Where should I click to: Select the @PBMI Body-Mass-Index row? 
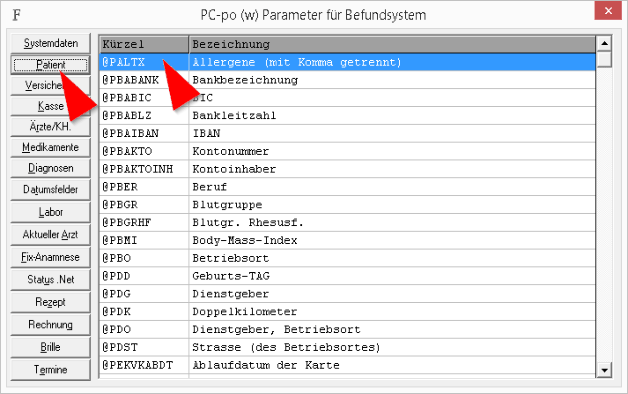[x=348, y=240]
